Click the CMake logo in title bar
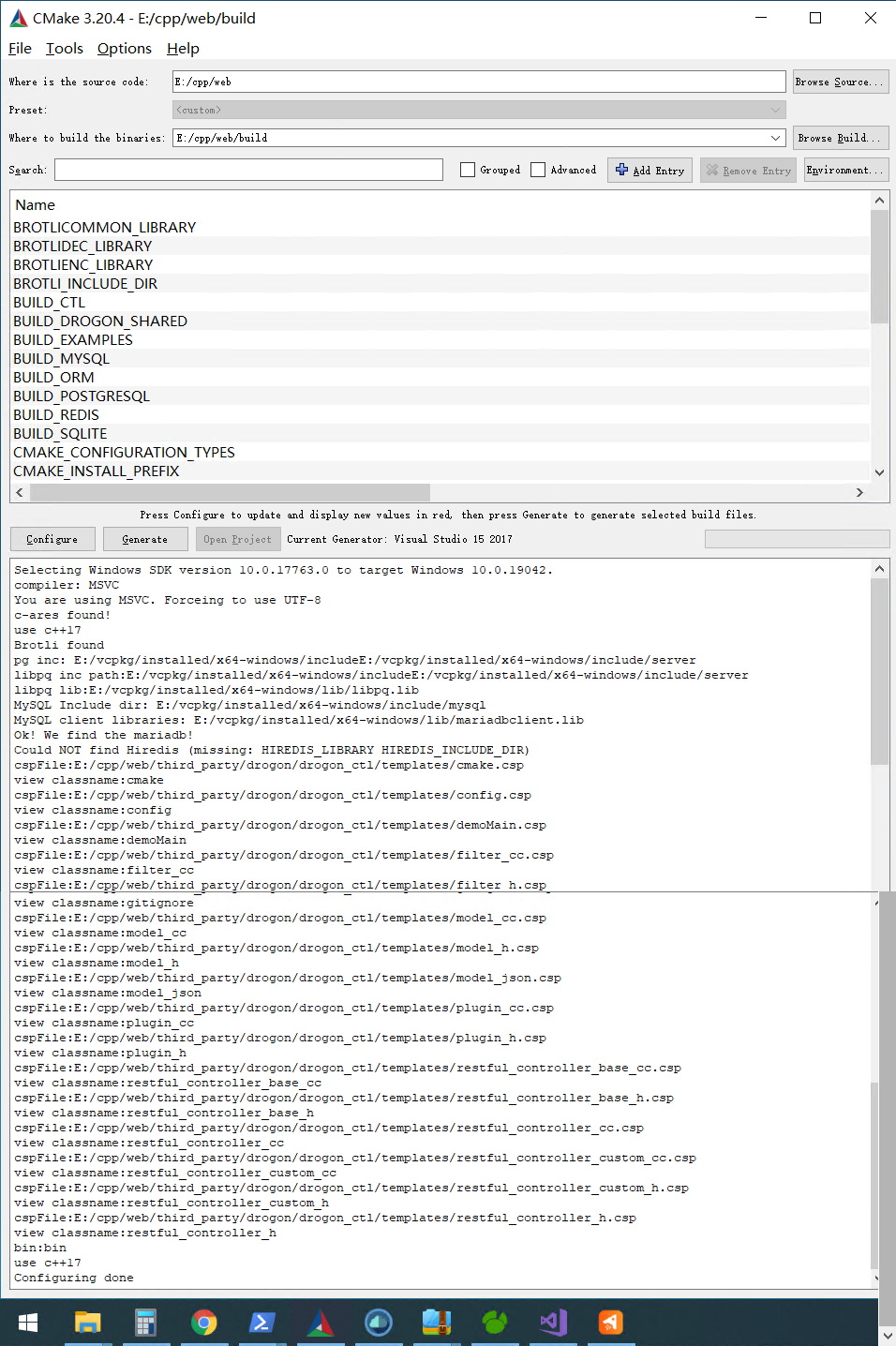896x1346 pixels. [18, 18]
